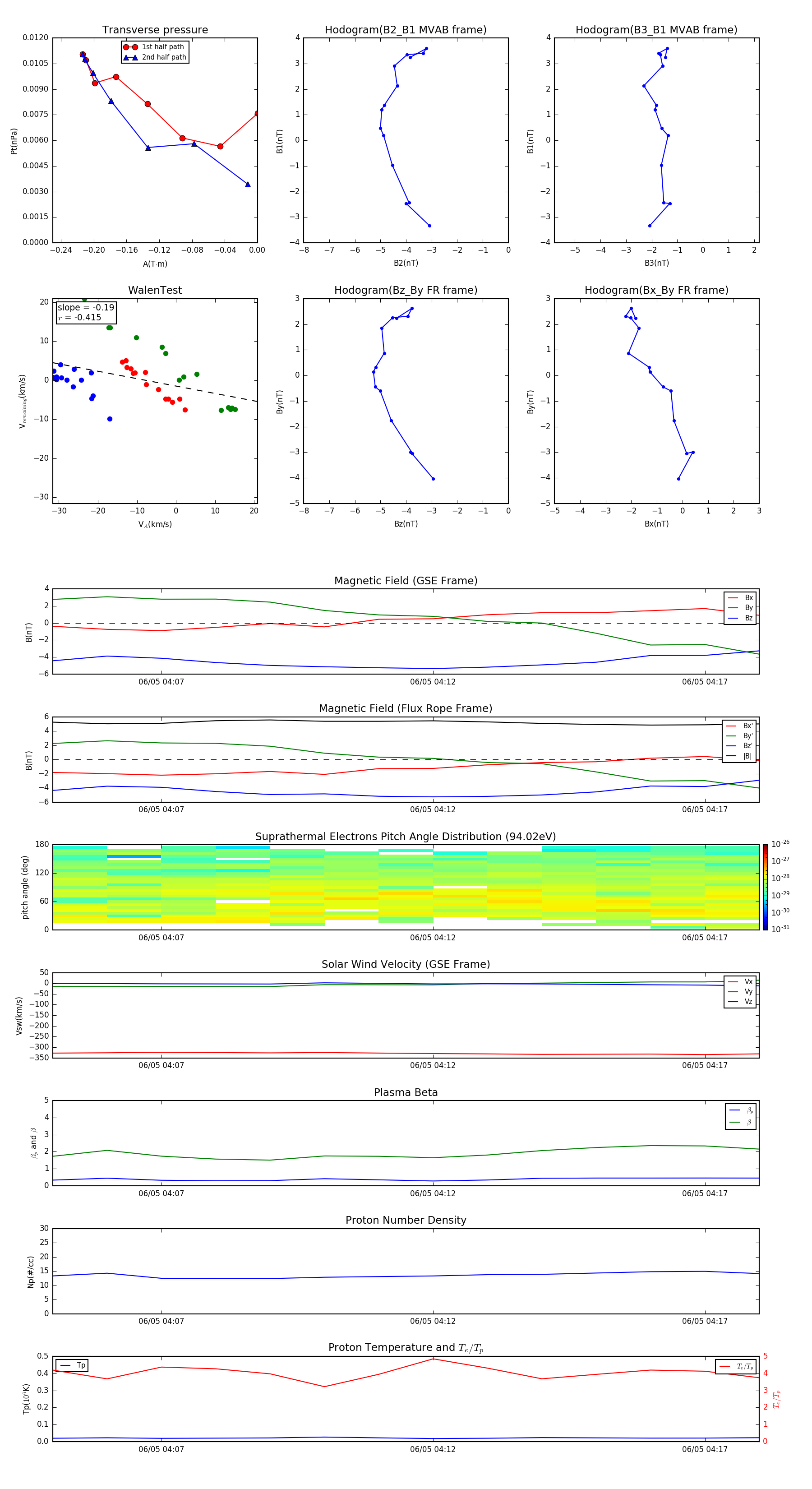Click '06/05 04:17' tick under Plasma Beta plot
The image size is (812, 1489).
(x=705, y=1193)
